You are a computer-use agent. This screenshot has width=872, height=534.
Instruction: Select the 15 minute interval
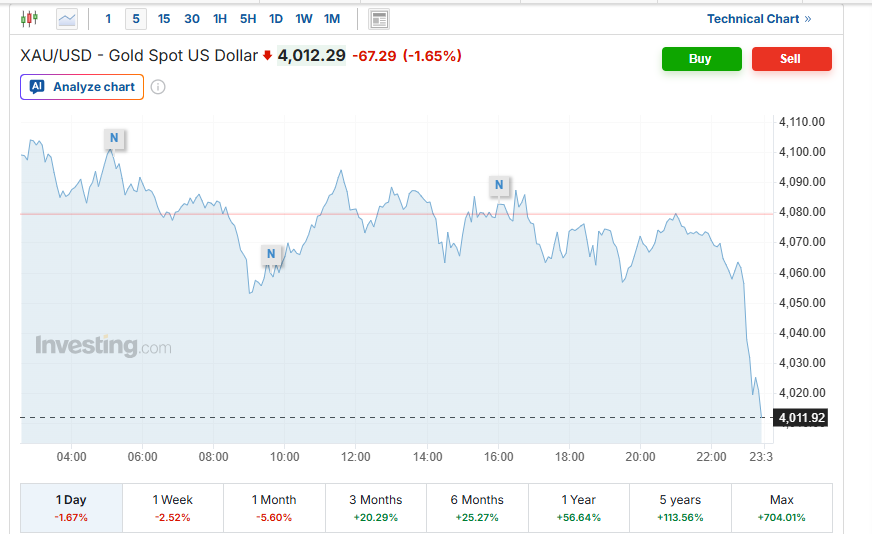pos(164,18)
